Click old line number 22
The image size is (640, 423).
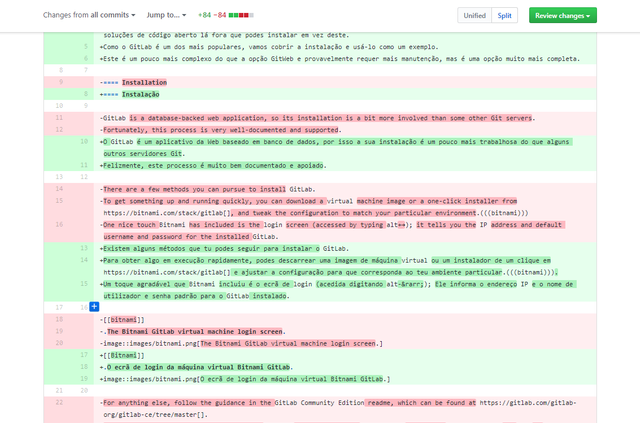pyautogui.click(x=59, y=402)
